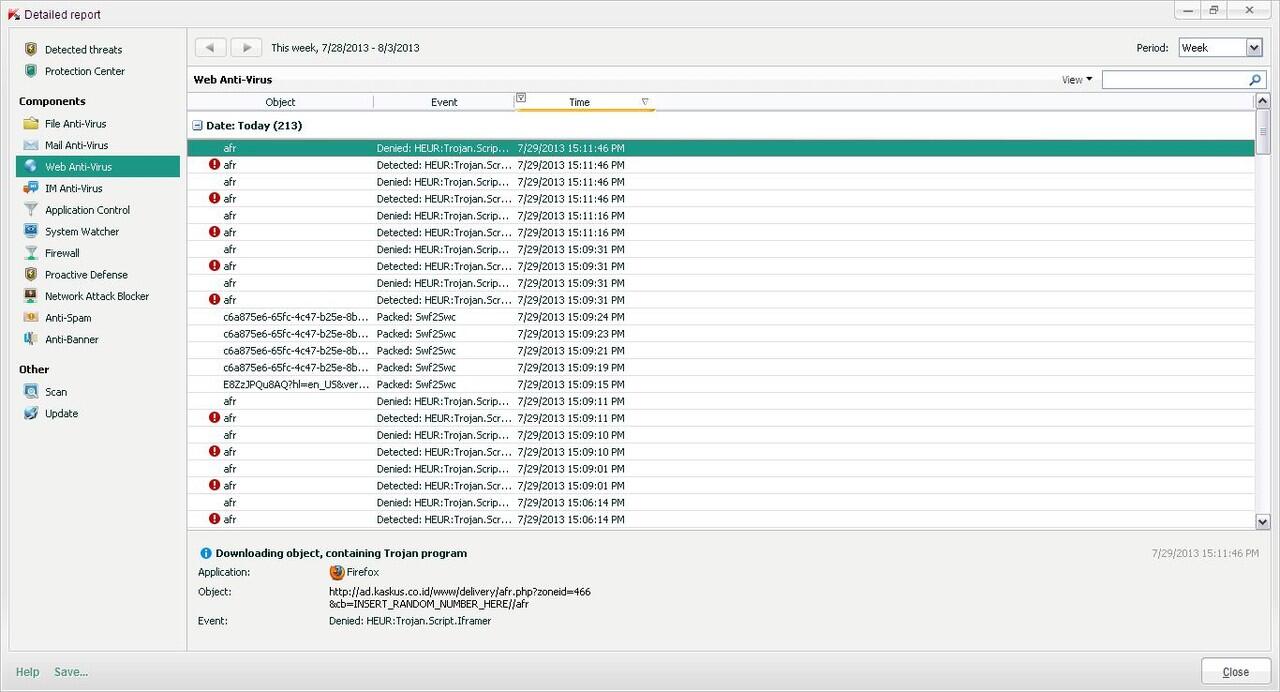Select the Anti-Banner component
The width and height of the screenshot is (1280, 692).
(x=71, y=339)
